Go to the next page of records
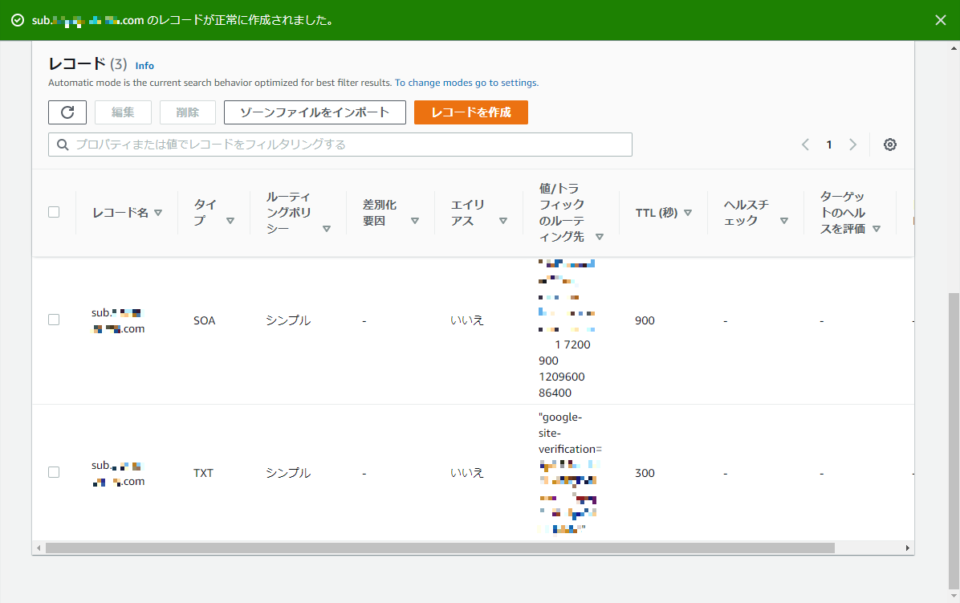The height and width of the screenshot is (603, 960). pos(852,144)
